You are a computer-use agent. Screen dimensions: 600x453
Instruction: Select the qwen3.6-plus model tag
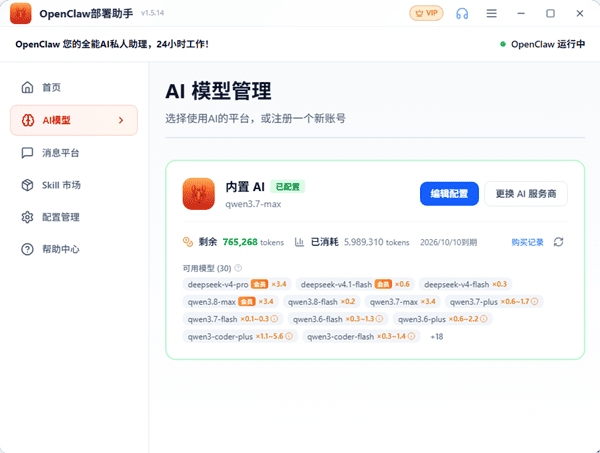point(442,319)
